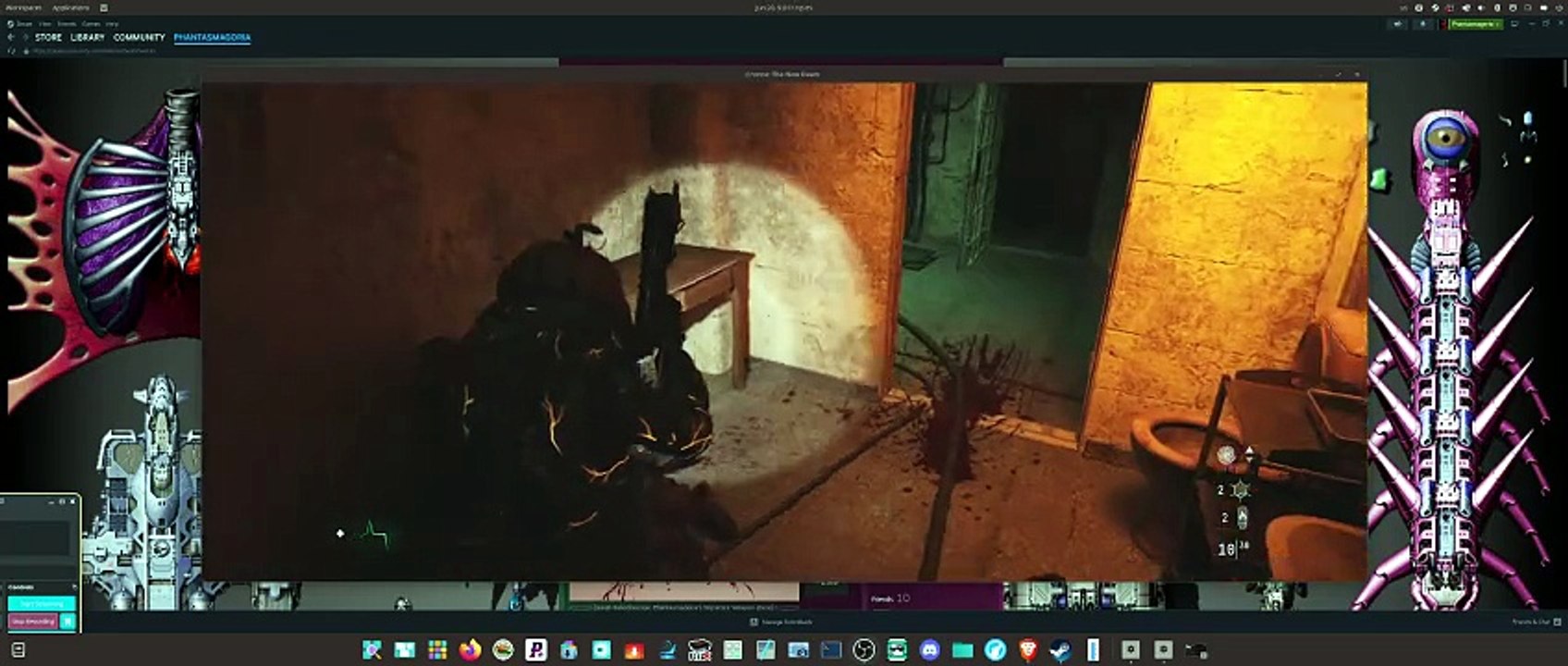The image size is (1568, 666).
Task: Click the green masked-face app icon in dock
Action: point(897,650)
